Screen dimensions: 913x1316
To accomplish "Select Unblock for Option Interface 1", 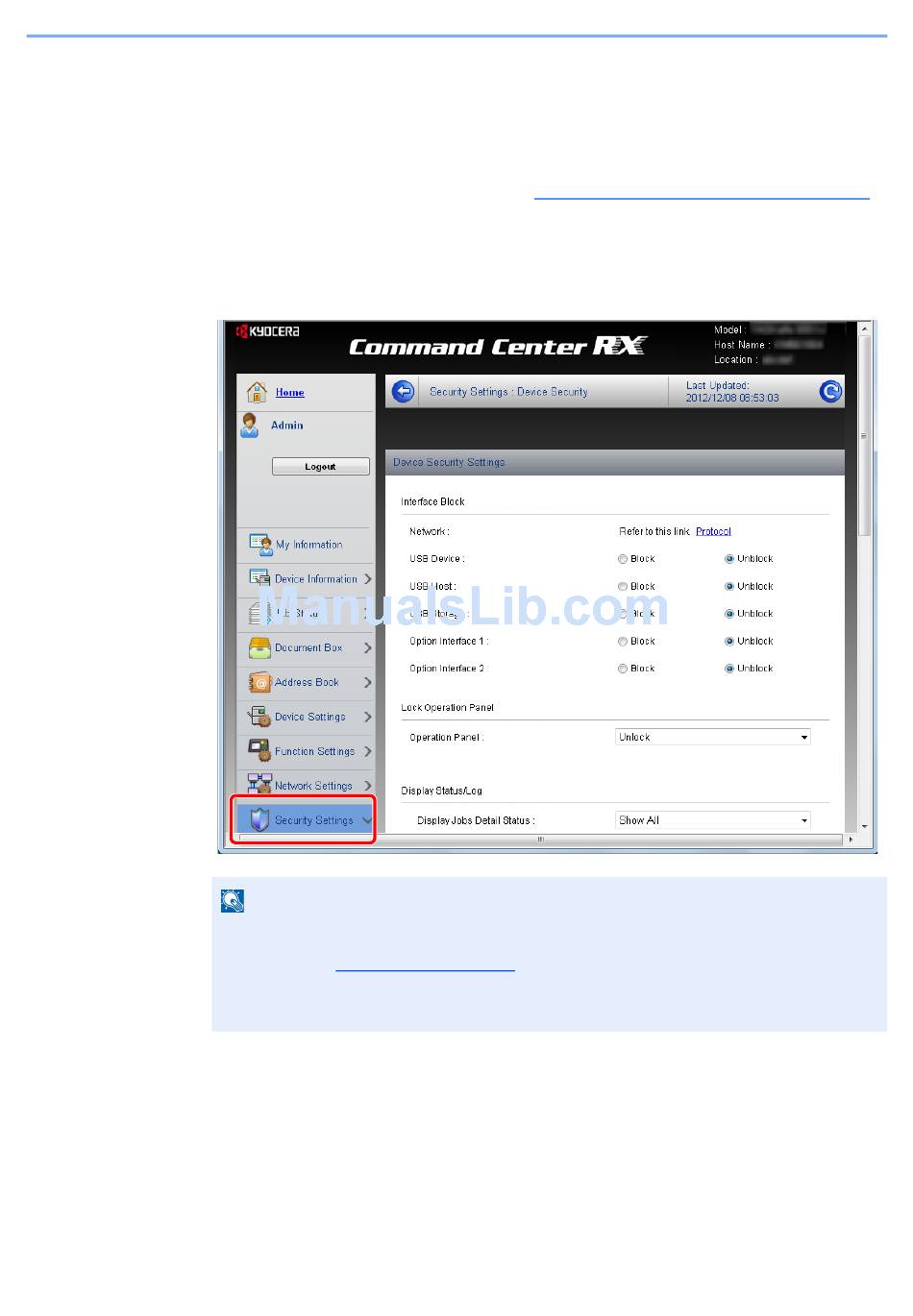I will [x=729, y=642].
